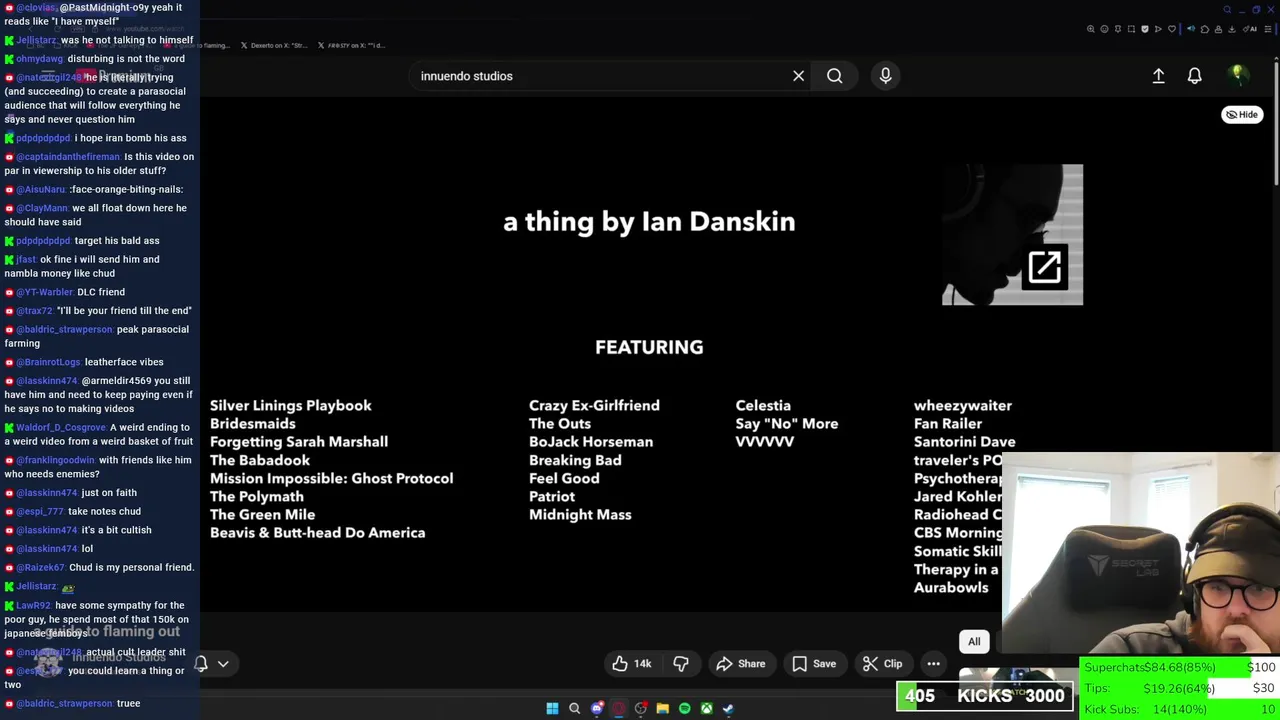Open Steam from taskbar
1280x720 pixels.
[x=728, y=708]
